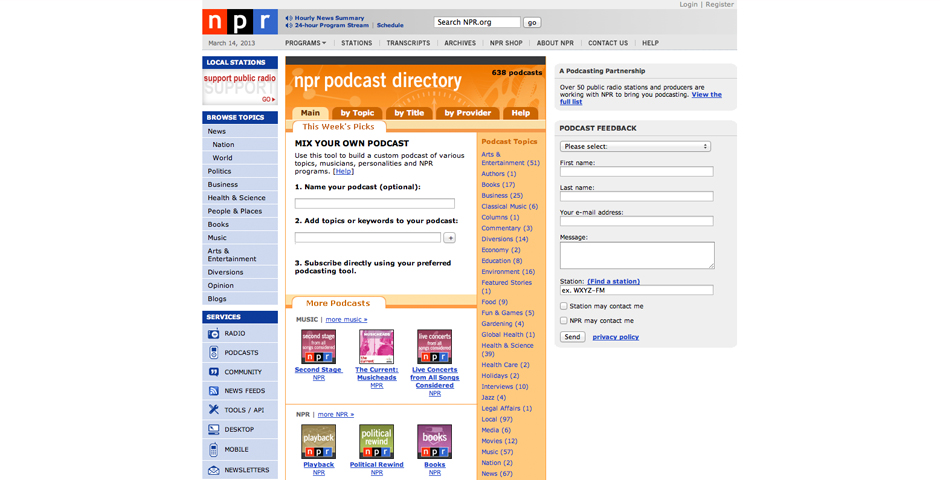Open Playback podcast thumbnail
Screen dimensions: 940x480
[318, 442]
